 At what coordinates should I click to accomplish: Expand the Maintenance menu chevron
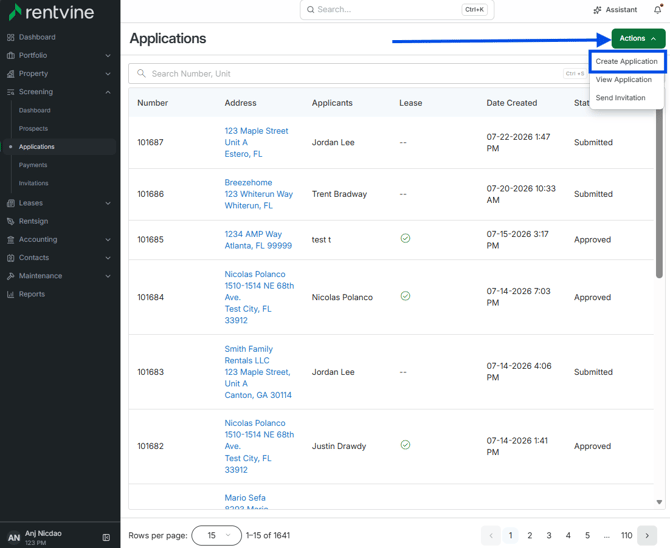click(108, 276)
